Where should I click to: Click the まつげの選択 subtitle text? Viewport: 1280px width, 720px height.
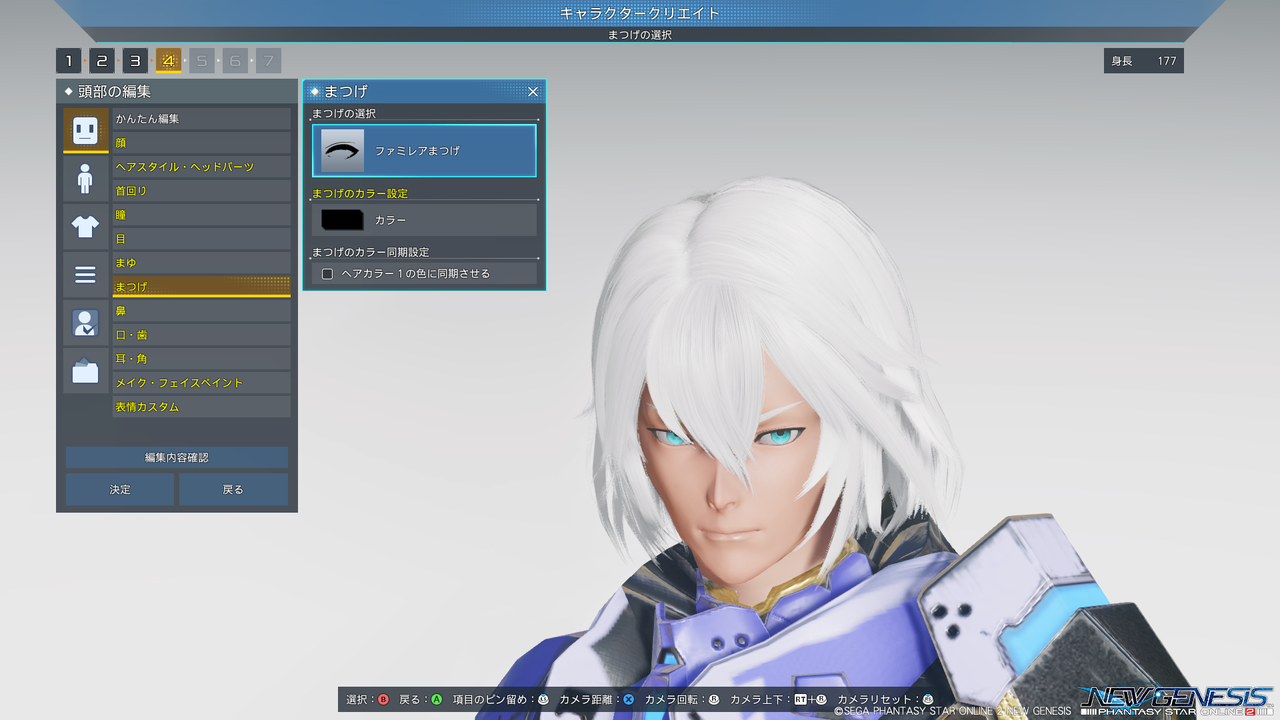[x=640, y=35]
